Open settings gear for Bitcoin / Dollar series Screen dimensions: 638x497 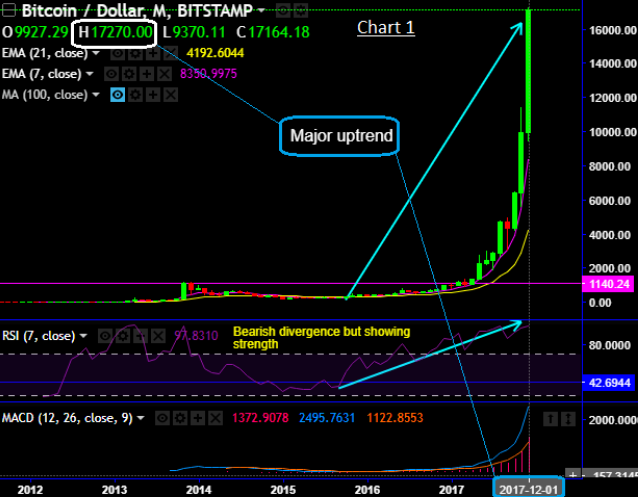pyautogui.click(x=301, y=11)
